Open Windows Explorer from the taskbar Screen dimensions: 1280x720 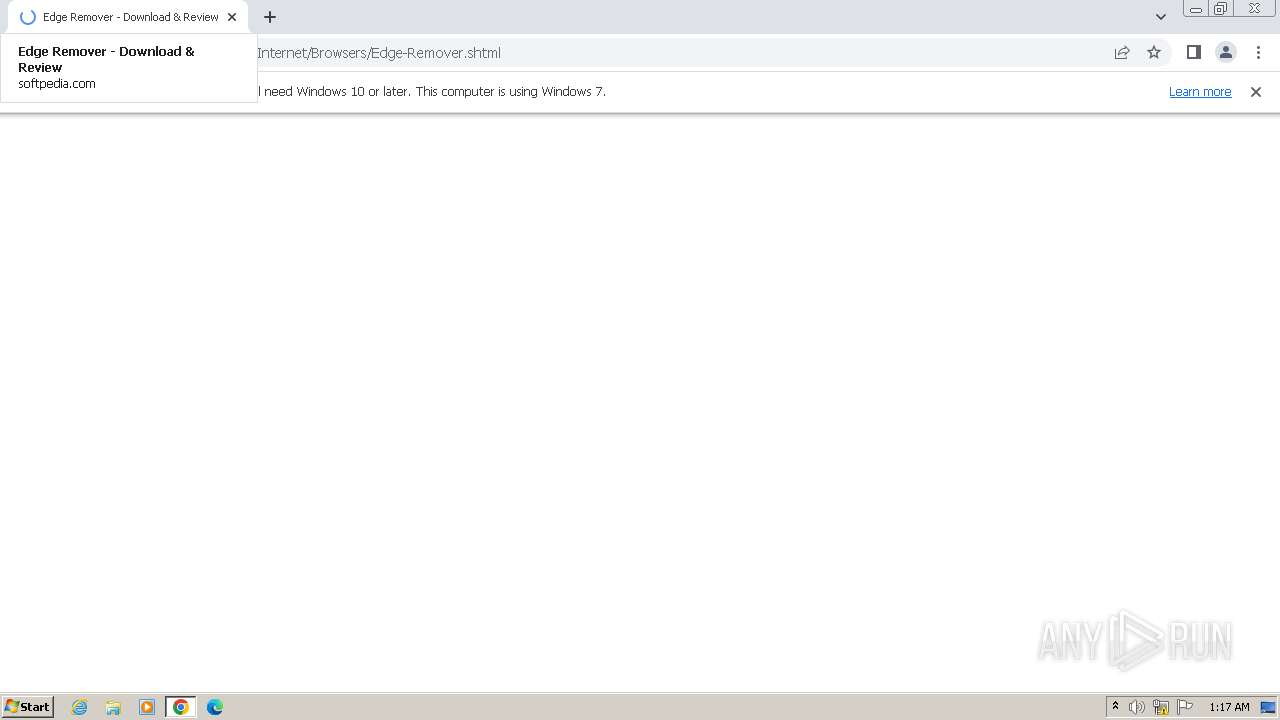click(x=113, y=707)
